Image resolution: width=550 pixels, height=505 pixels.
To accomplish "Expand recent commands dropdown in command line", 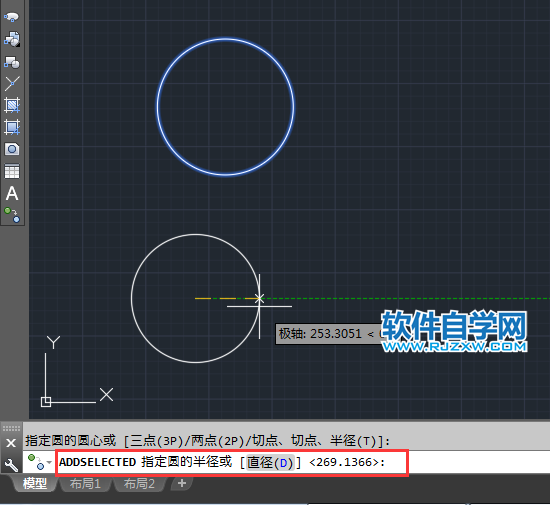I will tap(49, 462).
